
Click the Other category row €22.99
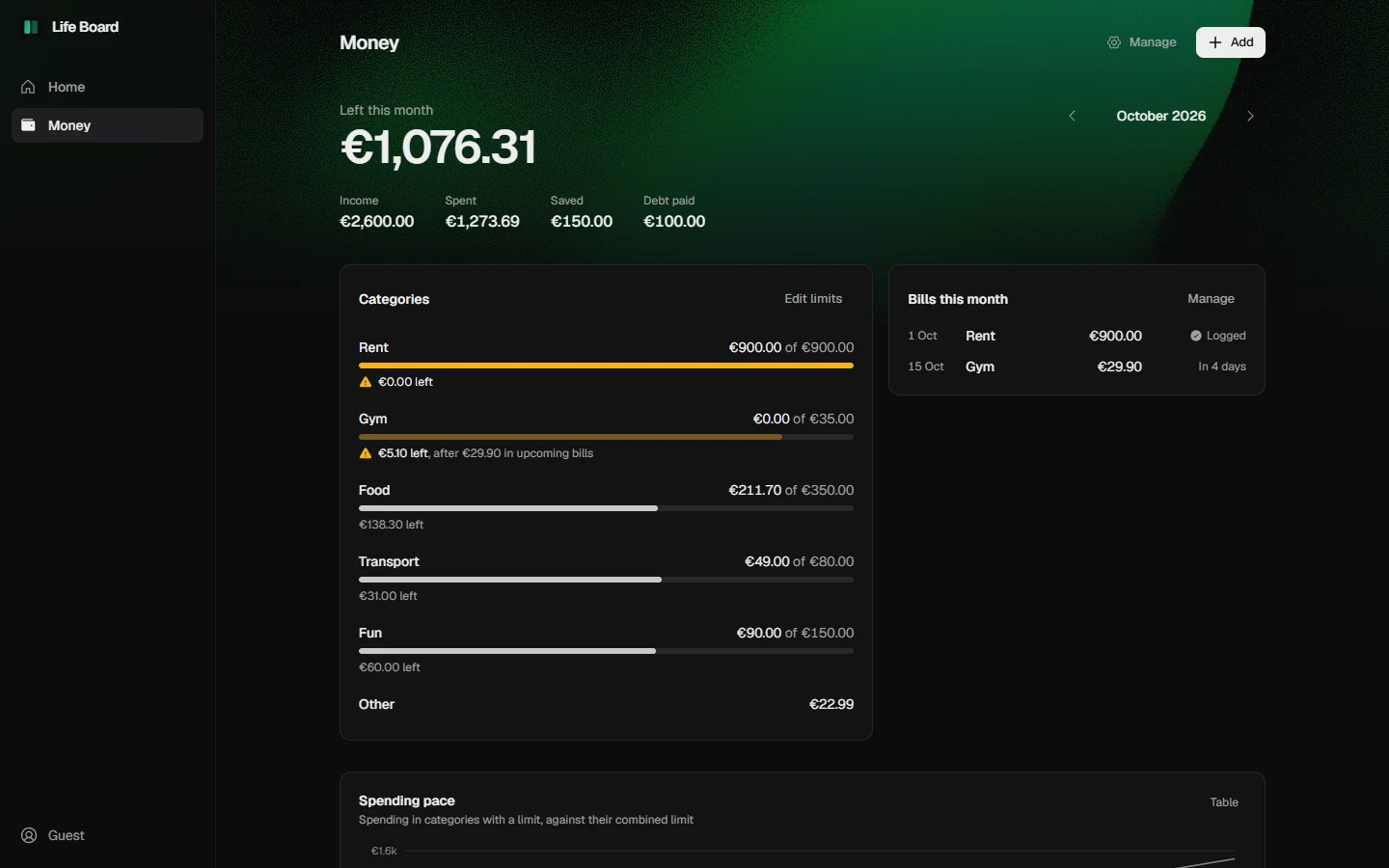(606, 704)
